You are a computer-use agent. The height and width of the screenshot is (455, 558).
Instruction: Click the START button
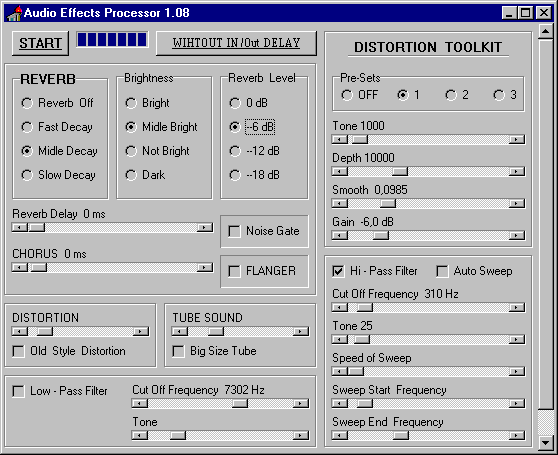(x=40, y=43)
